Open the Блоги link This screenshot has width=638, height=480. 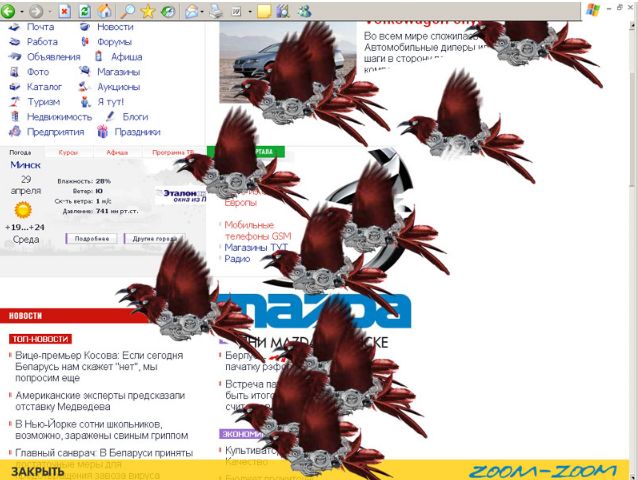point(135,117)
